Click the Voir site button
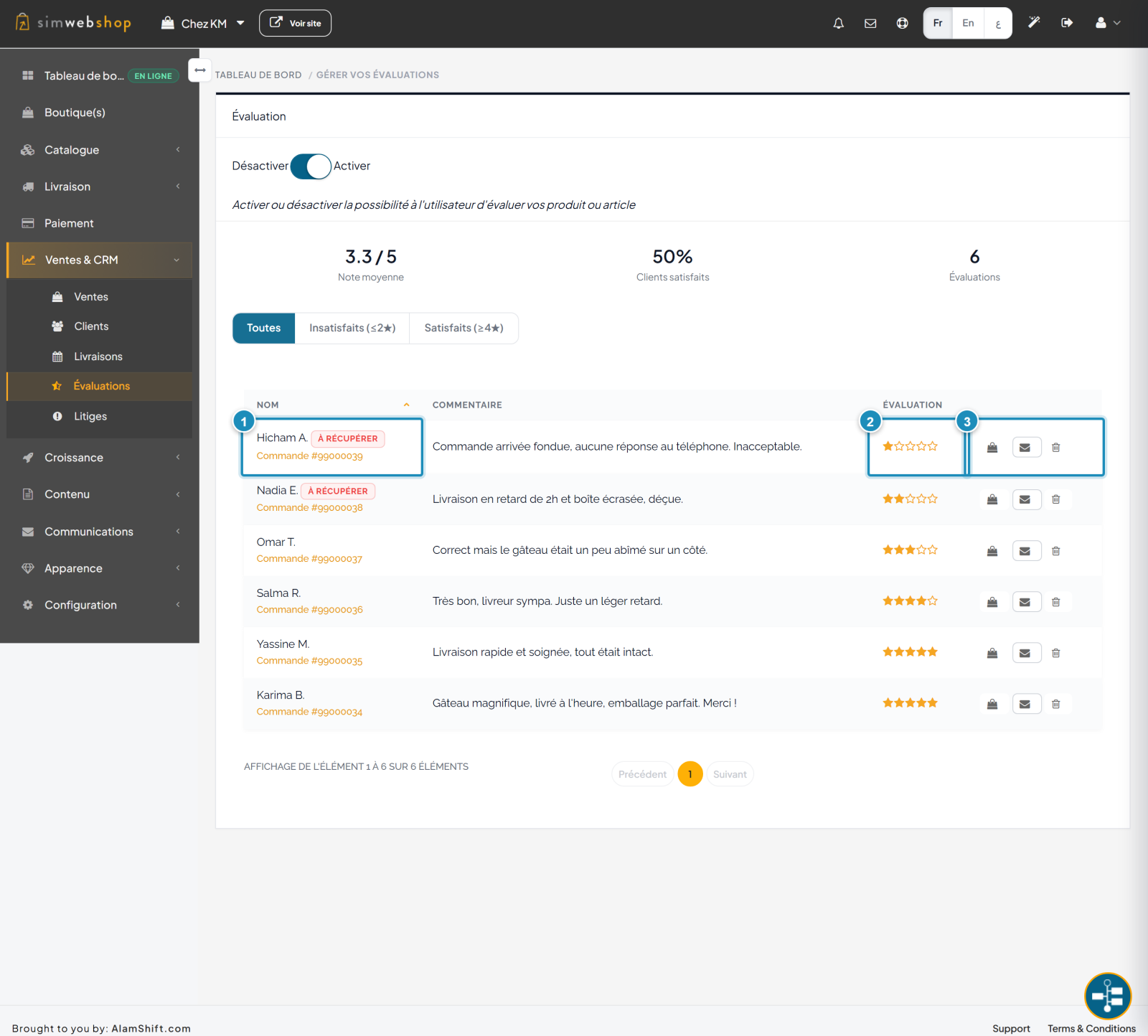 point(295,23)
